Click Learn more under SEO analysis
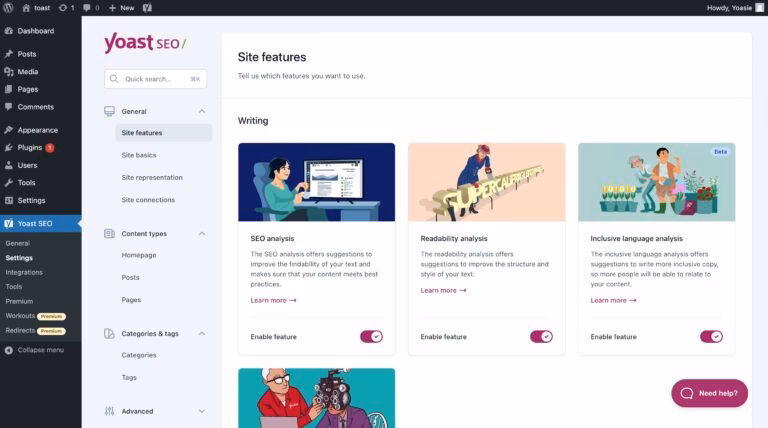This screenshot has height=428, width=768. click(x=273, y=300)
